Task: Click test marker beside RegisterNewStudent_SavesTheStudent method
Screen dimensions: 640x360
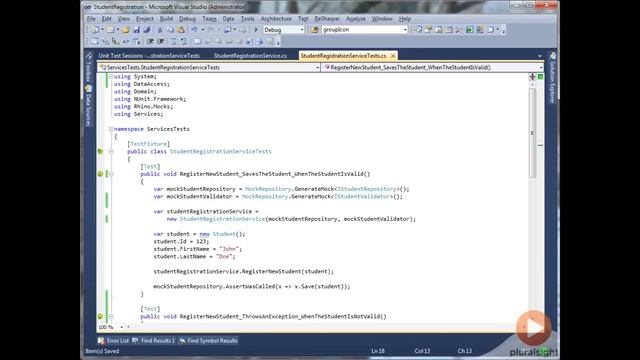Action: pos(100,174)
